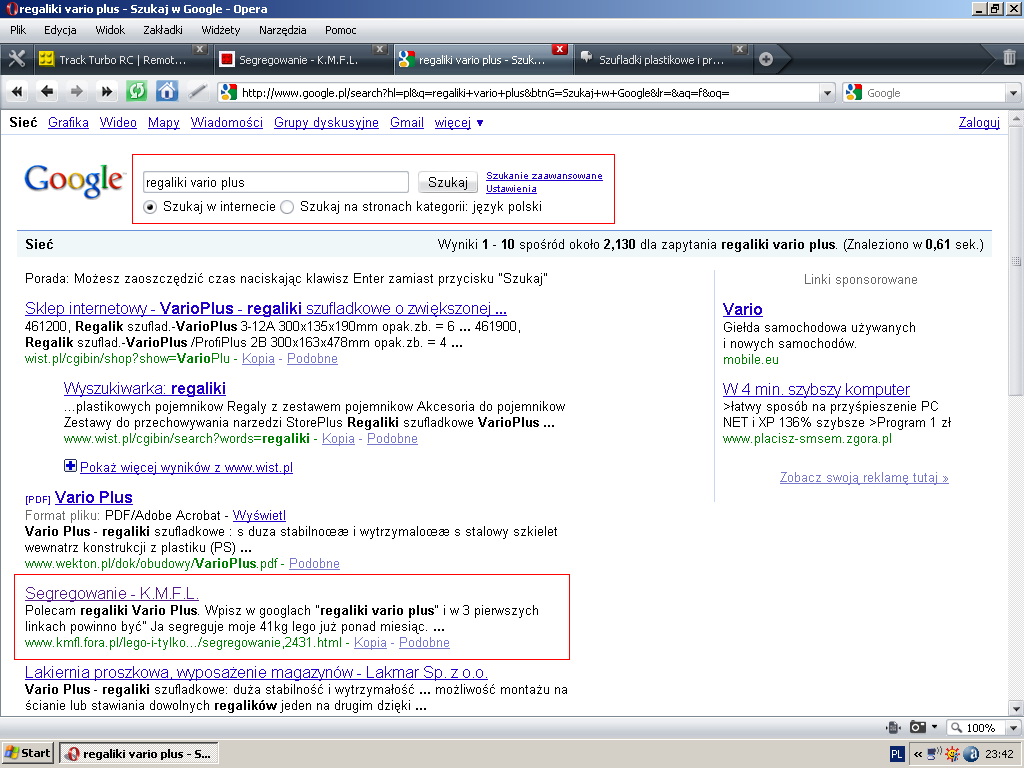Viewport: 1024px width, 768px height.
Task: Go to the home page via house icon
Action: pyautogui.click(x=167, y=92)
